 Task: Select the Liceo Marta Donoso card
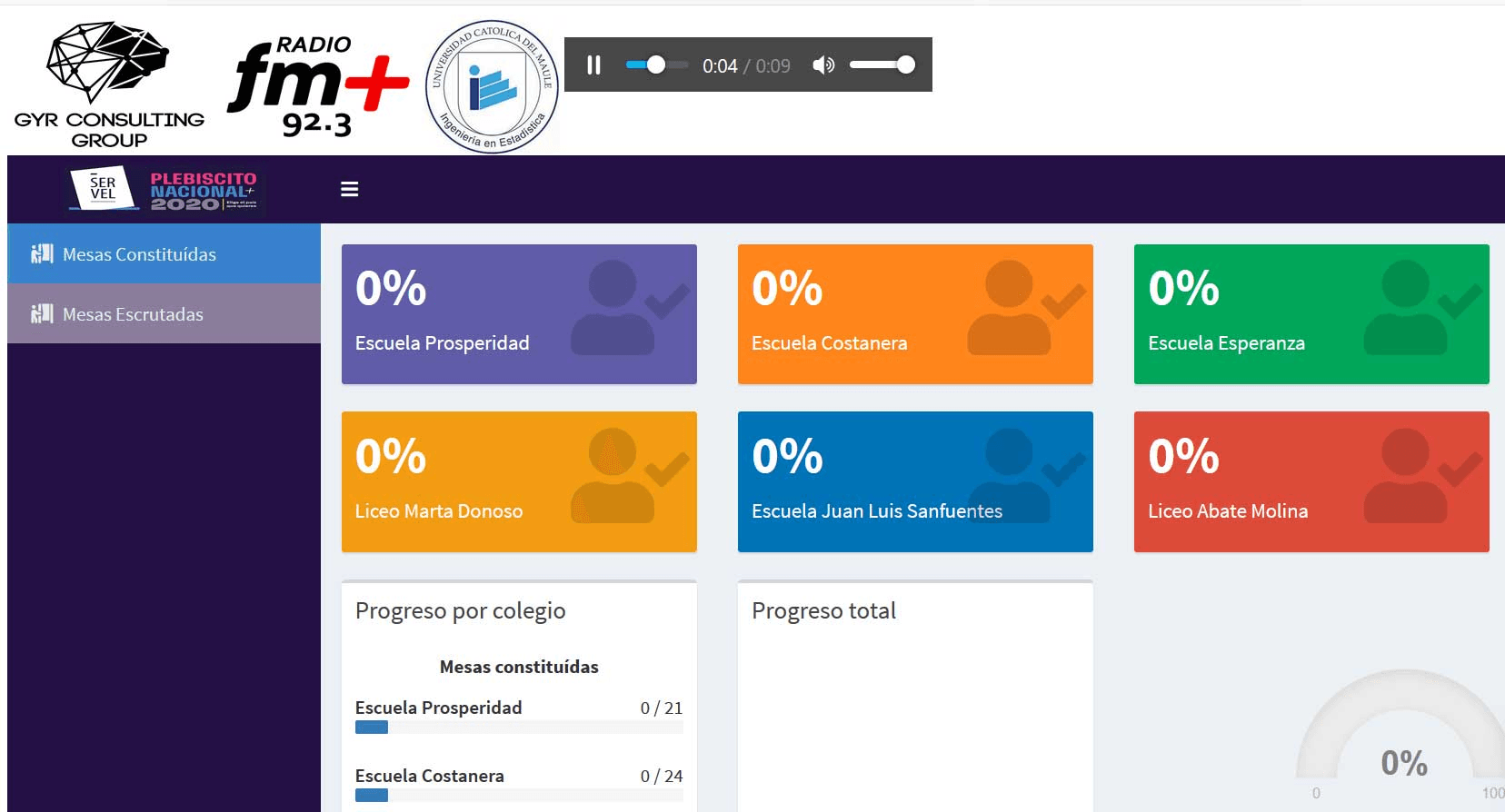point(519,481)
